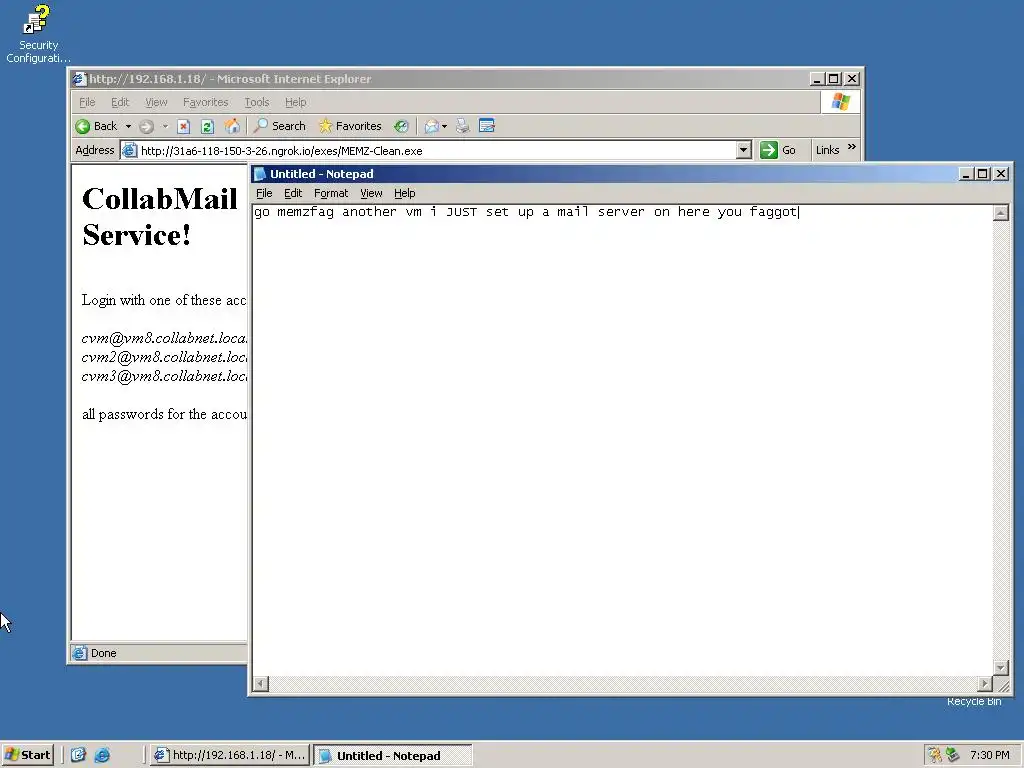This screenshot has height=768, width=1024.
Task: Expand the Links bar chevron
Action: tap(852, 148)
